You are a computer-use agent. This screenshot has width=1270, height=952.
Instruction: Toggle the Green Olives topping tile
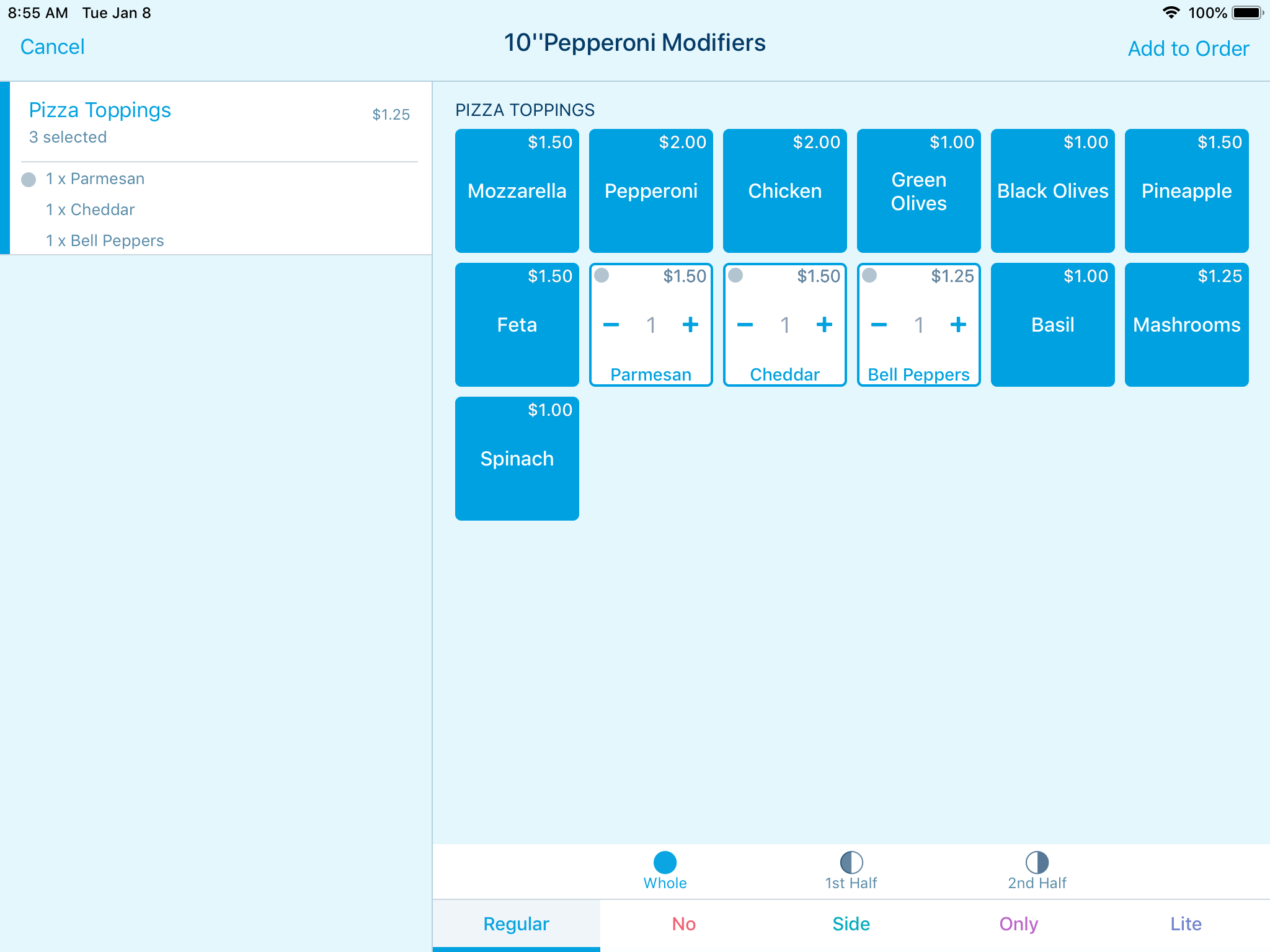click(918, 191)
